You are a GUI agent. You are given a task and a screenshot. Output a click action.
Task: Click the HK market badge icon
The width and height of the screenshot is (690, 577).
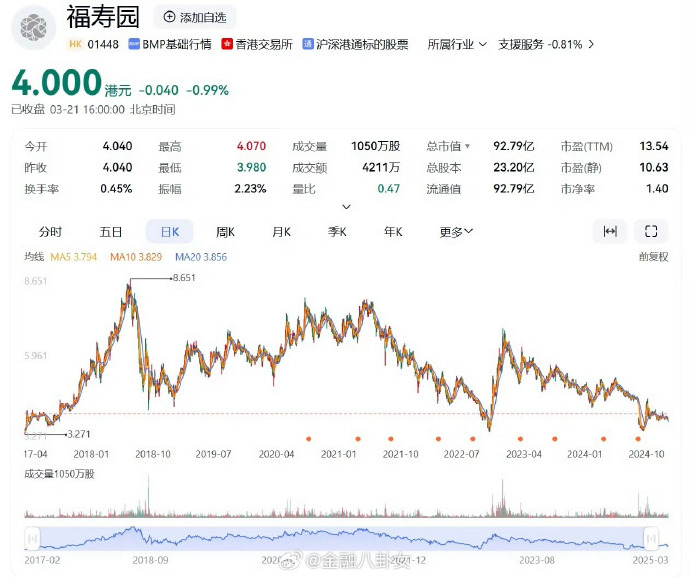[x=75, y=44]
